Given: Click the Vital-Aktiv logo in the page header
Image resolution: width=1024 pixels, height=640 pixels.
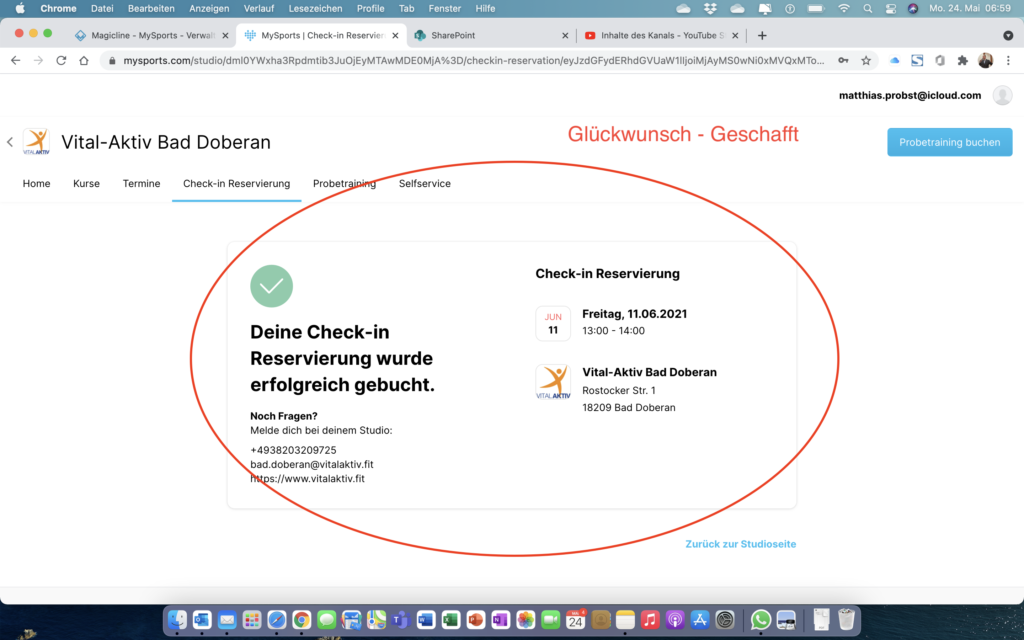Looking at the screenshot, I should coord(36,142).
